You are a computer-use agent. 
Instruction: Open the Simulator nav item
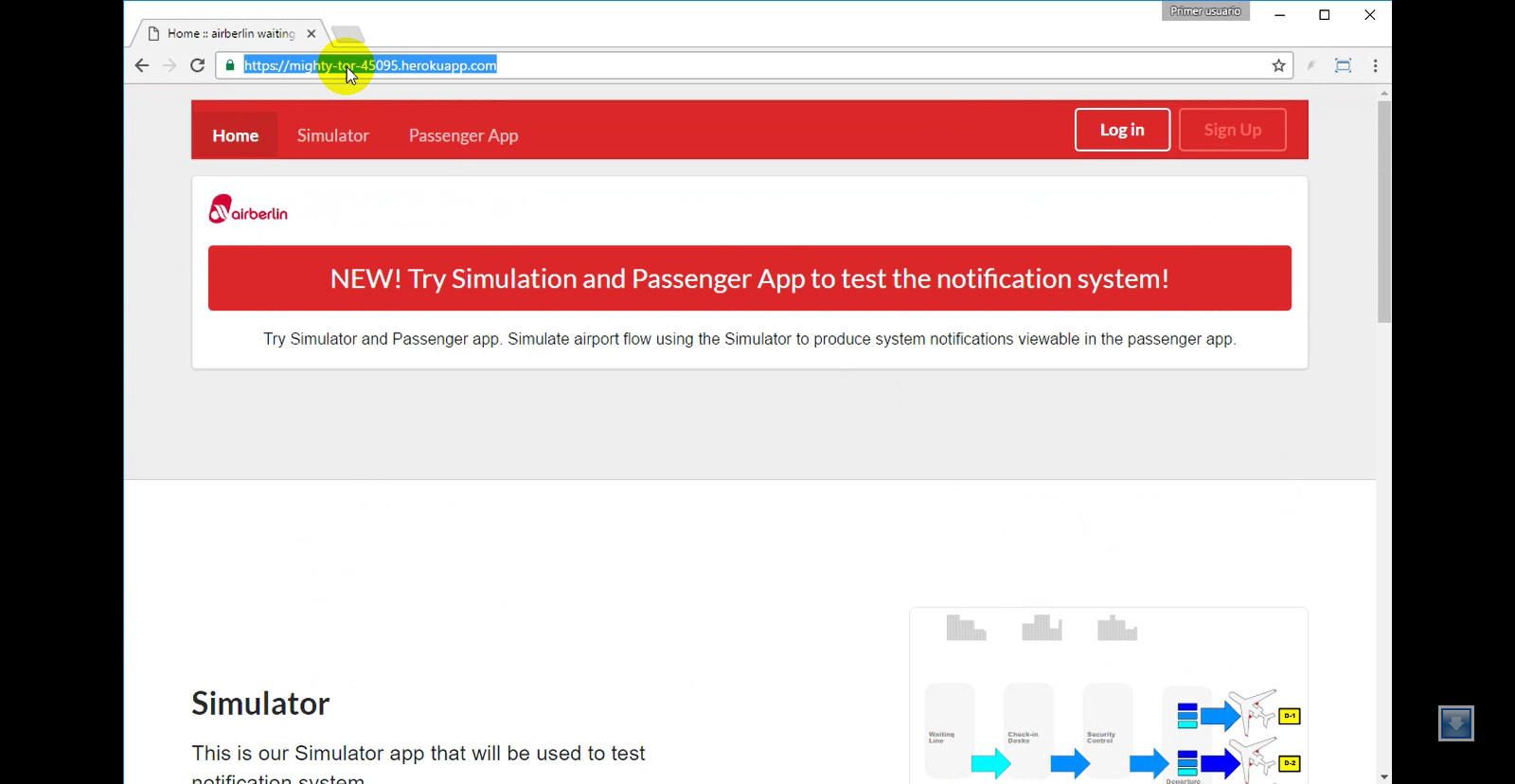click(x=332, y=135)
